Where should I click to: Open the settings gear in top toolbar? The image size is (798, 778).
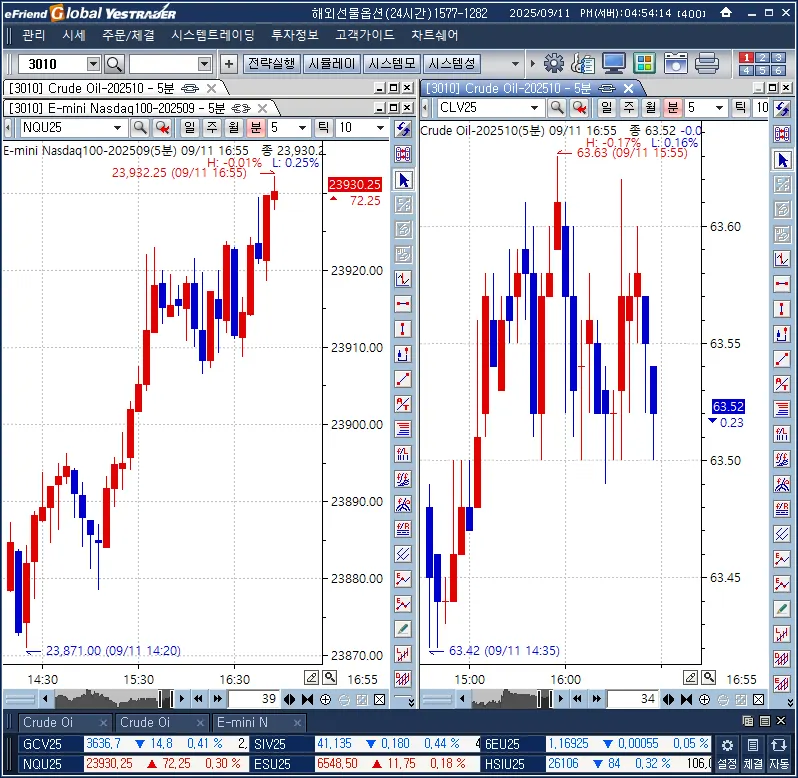(554, 64)
